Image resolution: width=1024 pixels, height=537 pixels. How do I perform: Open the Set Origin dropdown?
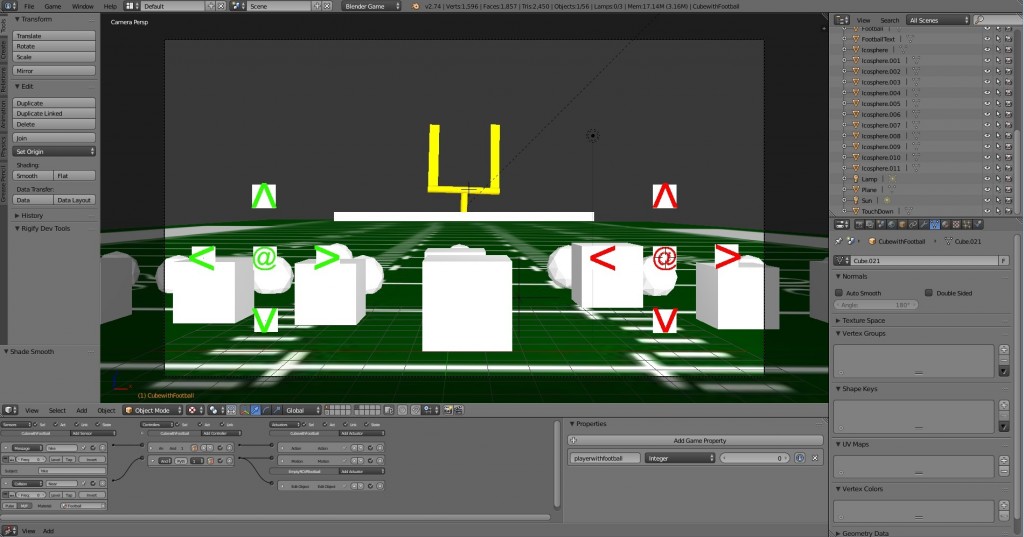click(x=54, y=152)
